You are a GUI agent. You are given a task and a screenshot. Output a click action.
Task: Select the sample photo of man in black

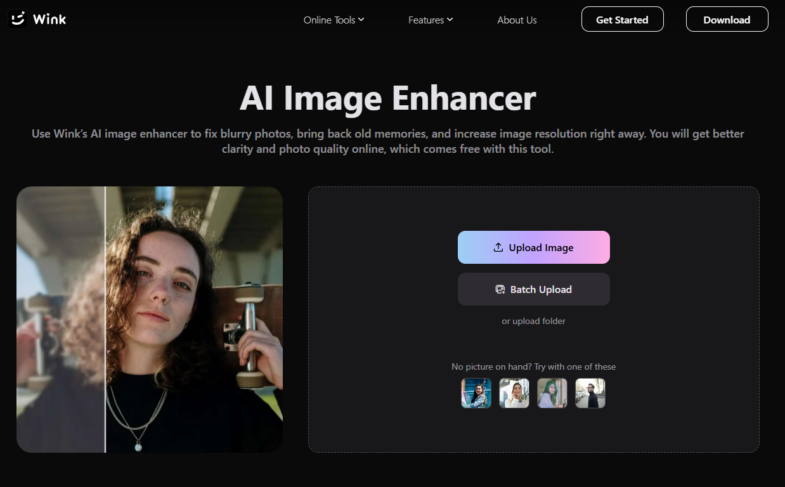click(x=590, y=393)
